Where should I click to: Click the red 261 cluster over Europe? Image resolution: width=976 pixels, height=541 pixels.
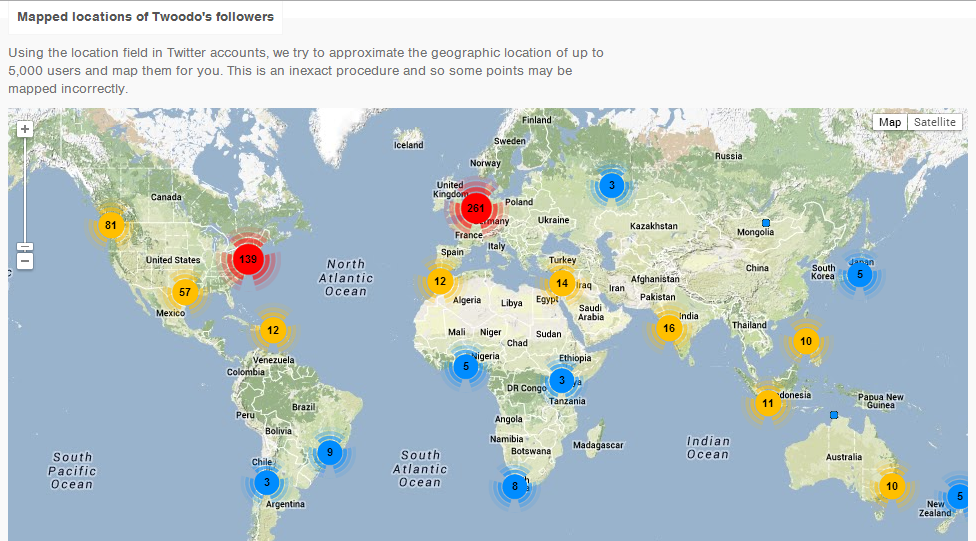(x=476, y=208)
